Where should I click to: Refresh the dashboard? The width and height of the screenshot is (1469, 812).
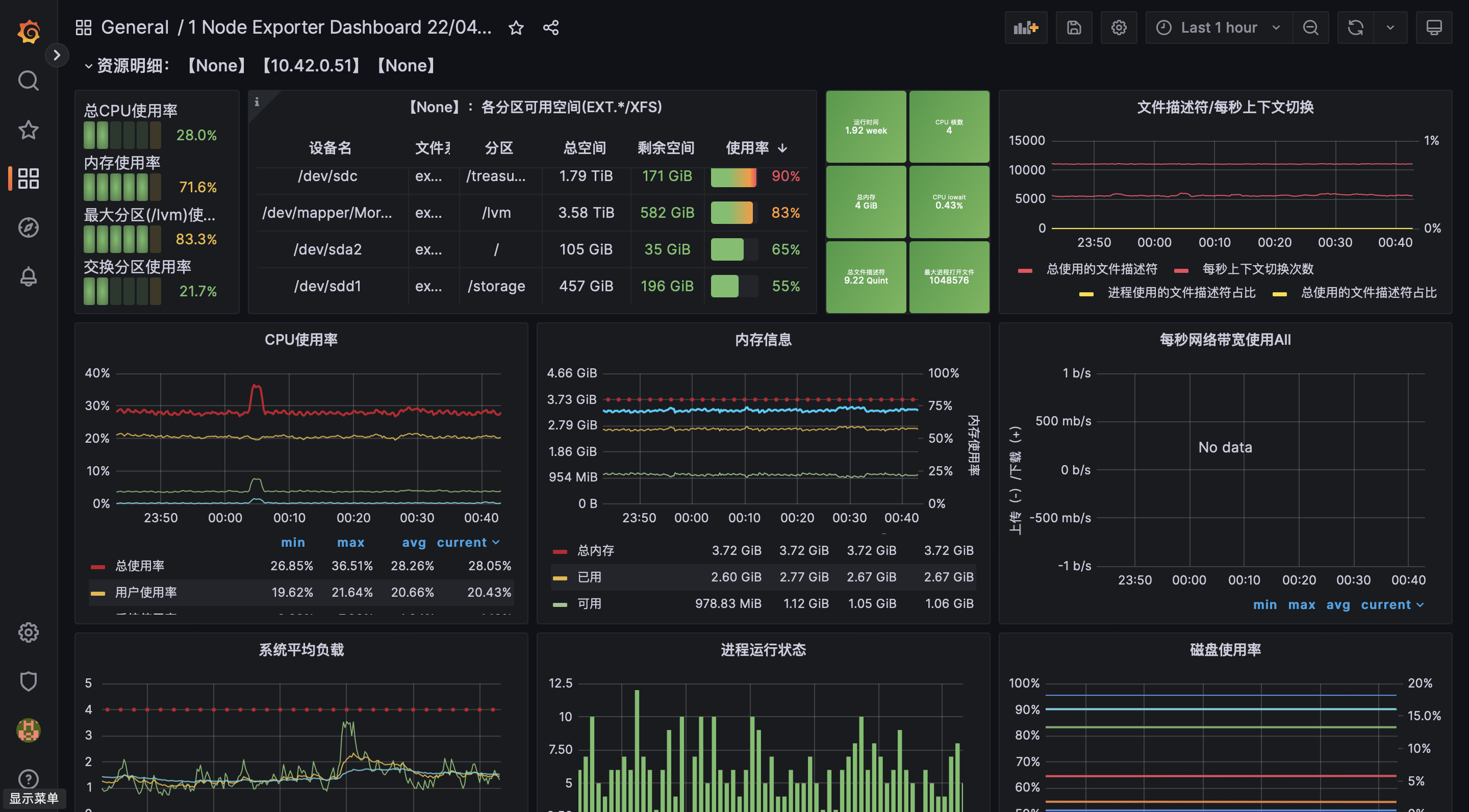click(1355, 28)
